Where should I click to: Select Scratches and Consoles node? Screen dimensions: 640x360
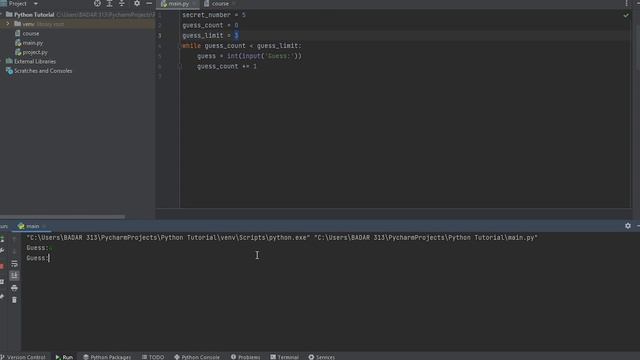(x=43, y=71)
